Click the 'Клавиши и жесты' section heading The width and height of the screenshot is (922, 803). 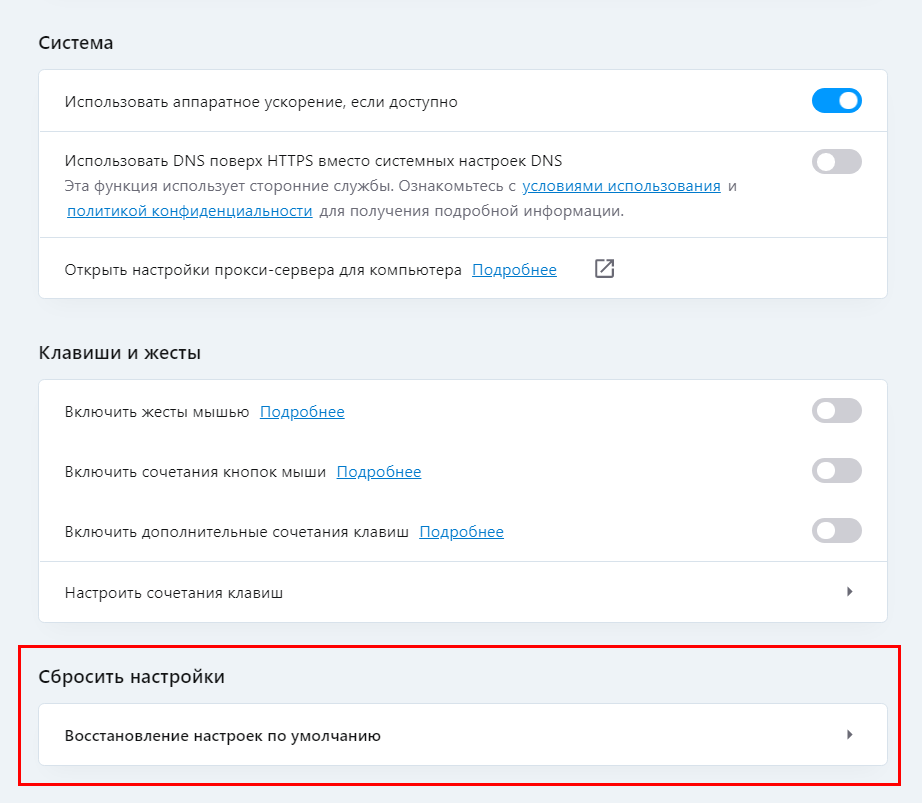tap(120, 353)
